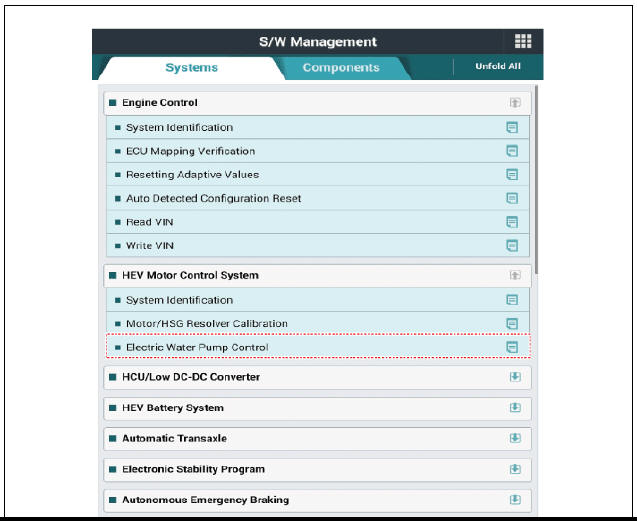This screenshot has width=637, height=521.
Task: Click the Electronic Stability Program label
Action: click(193, 469)
